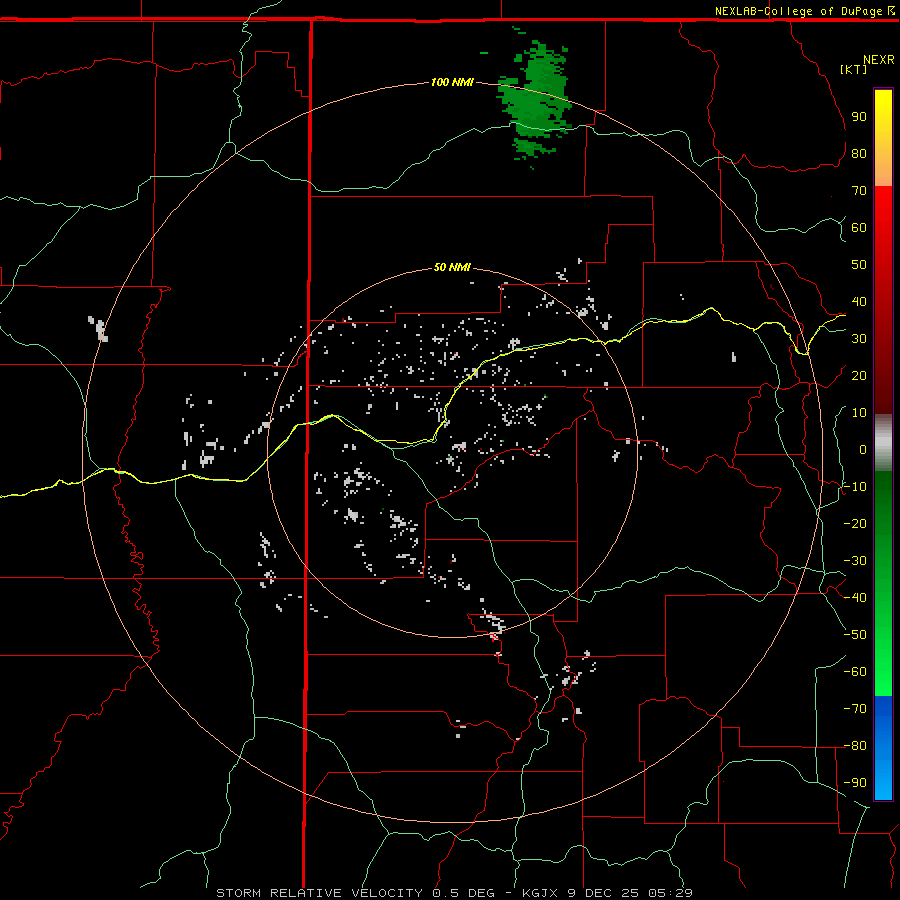Click the 05:29 timestamp in the caption
This screenshot has height=900, width=900.
coord(671,893)
